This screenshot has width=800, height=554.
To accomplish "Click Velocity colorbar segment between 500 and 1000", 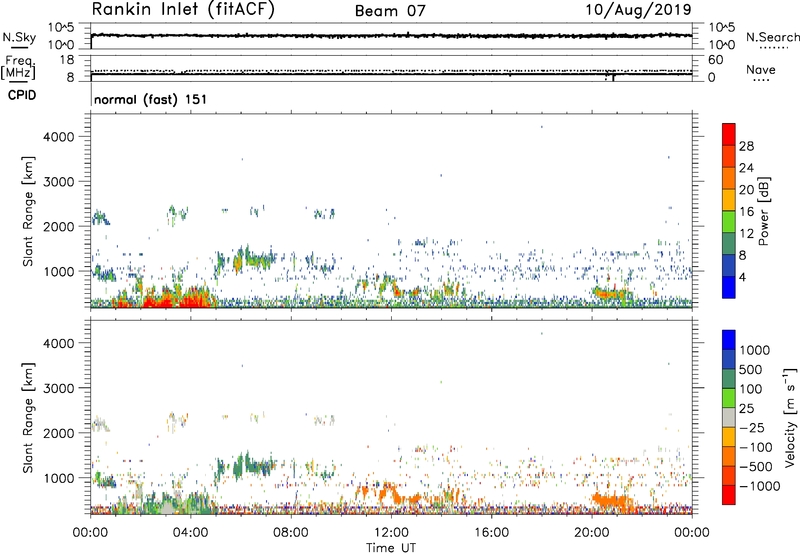I will tap(729, 359).
